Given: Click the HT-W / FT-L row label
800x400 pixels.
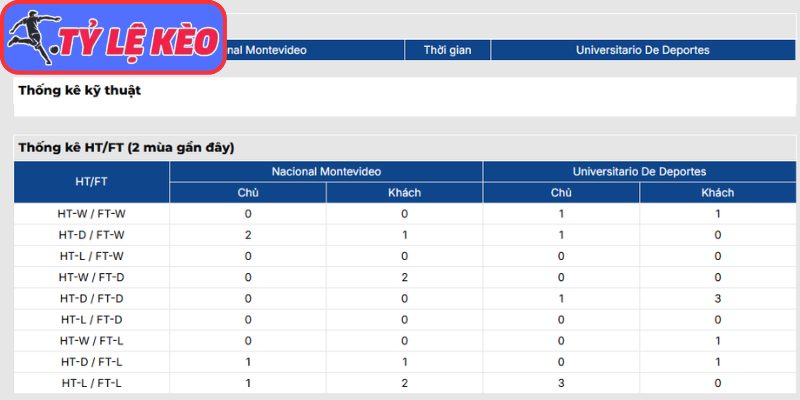Looking at the screenshot, I should pos(92,341).
